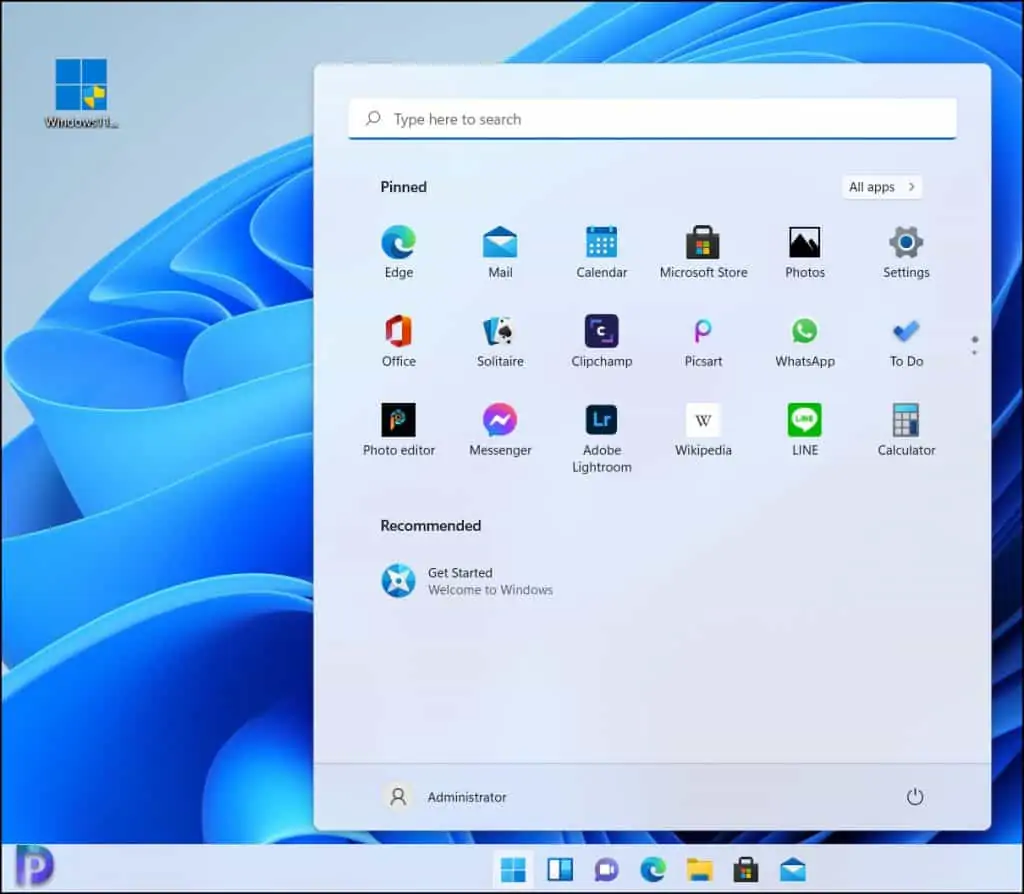The width and height of the screenshot is (1024, 894).
Task: Open Widgets from the taskbar
Action: [560, 870]
